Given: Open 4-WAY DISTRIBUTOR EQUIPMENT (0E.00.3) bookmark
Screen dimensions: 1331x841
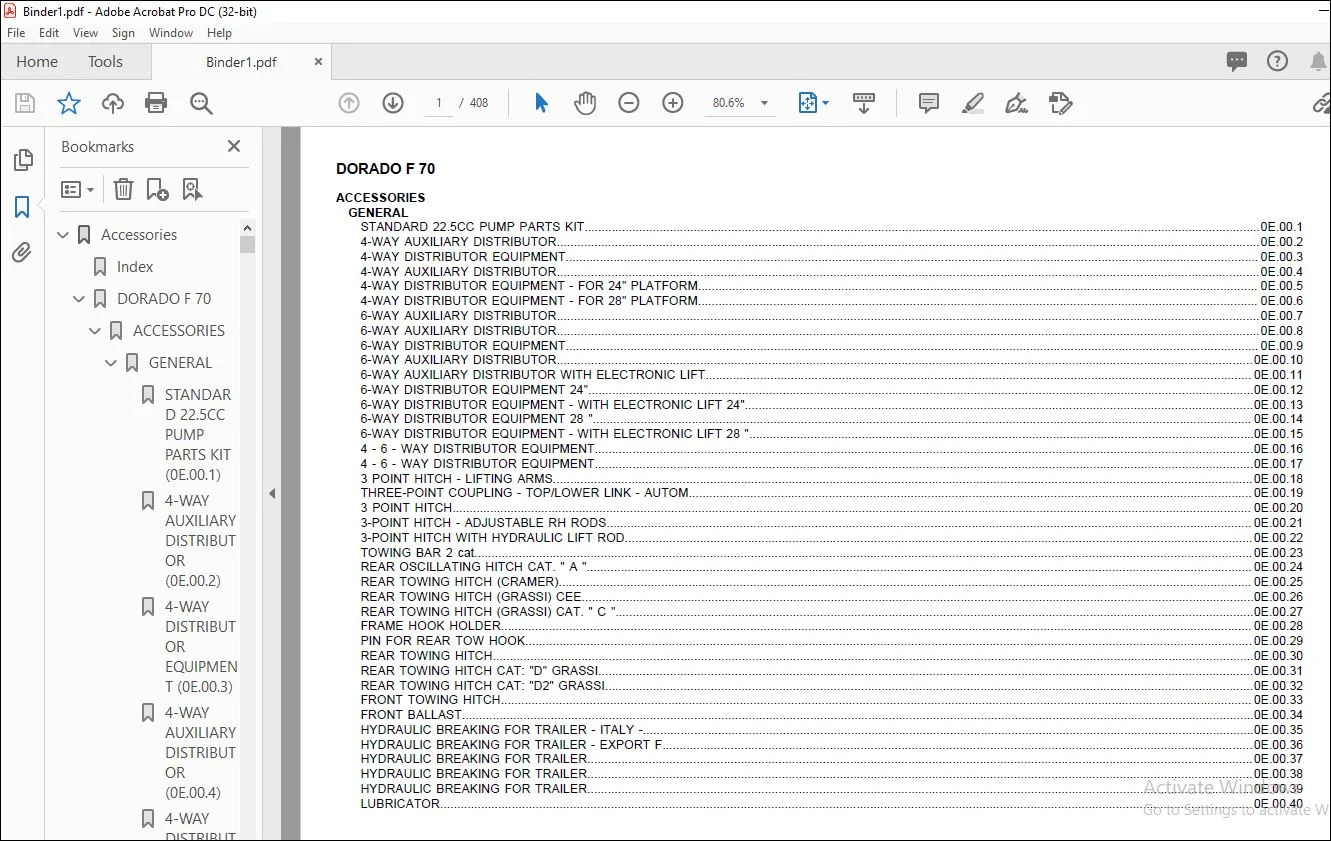Looking at the screenshot, I should (201, 647).
